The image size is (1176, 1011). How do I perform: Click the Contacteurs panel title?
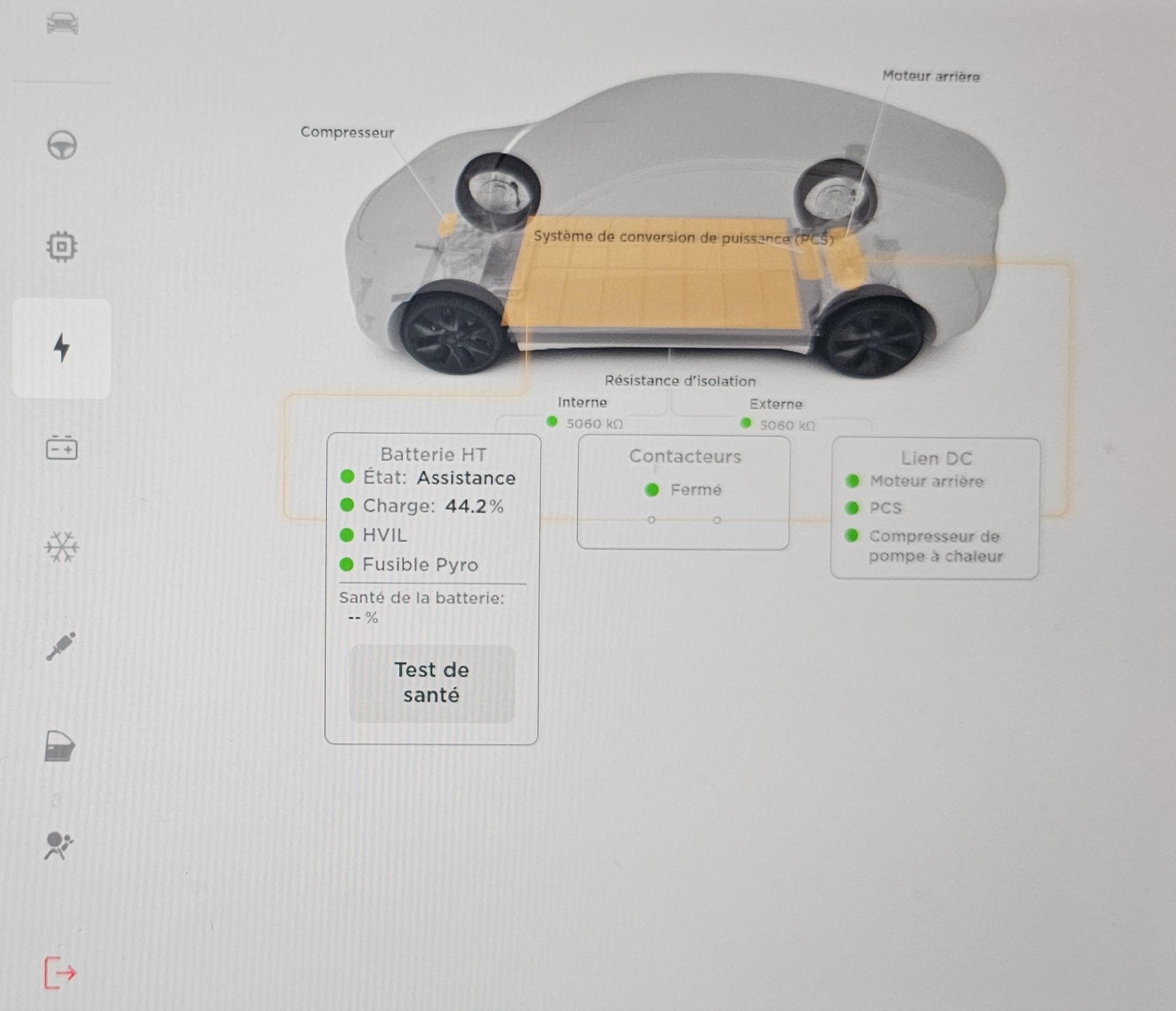(x=685, y=457)
